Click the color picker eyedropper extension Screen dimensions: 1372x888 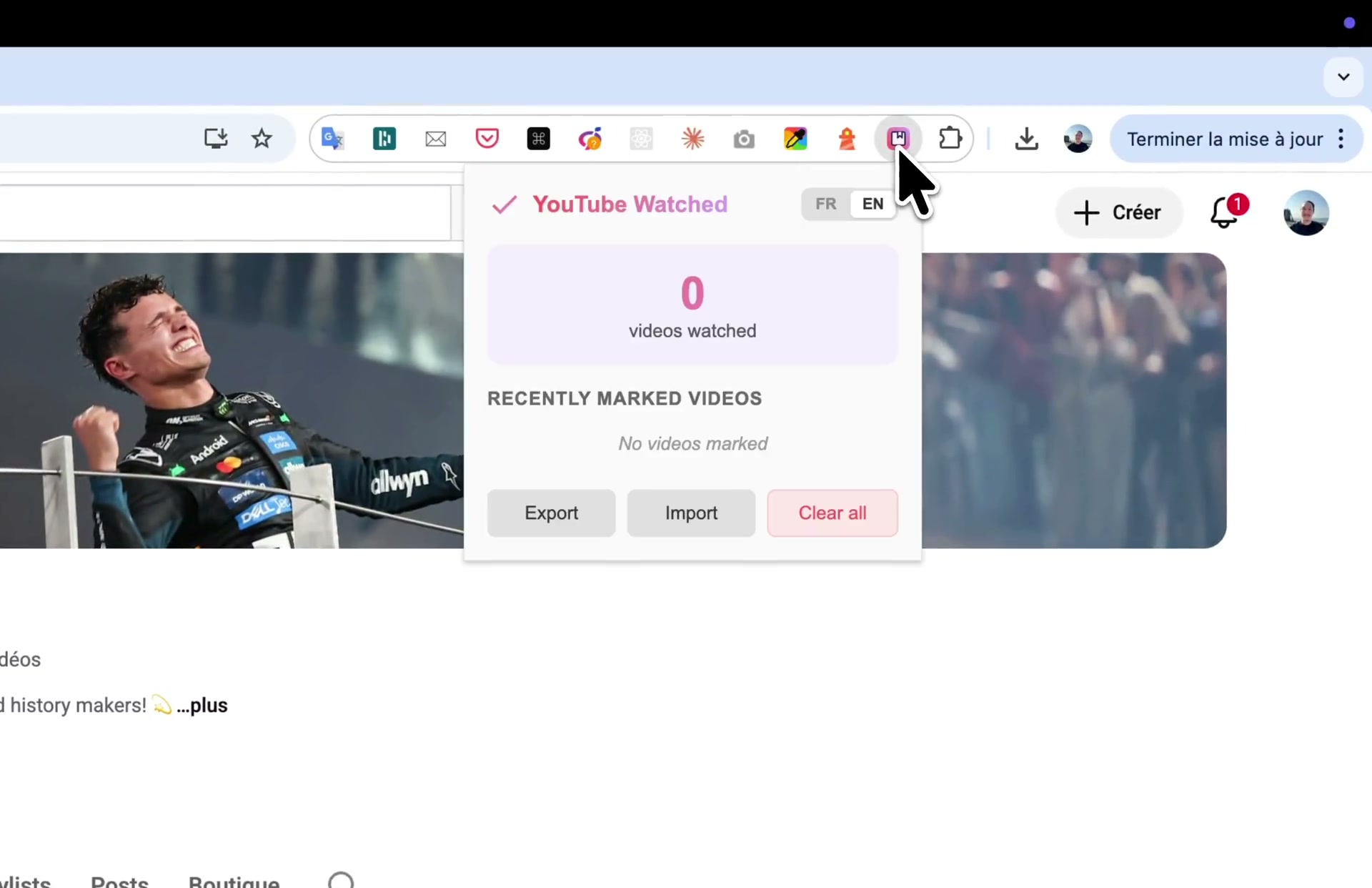pos(795,139)
